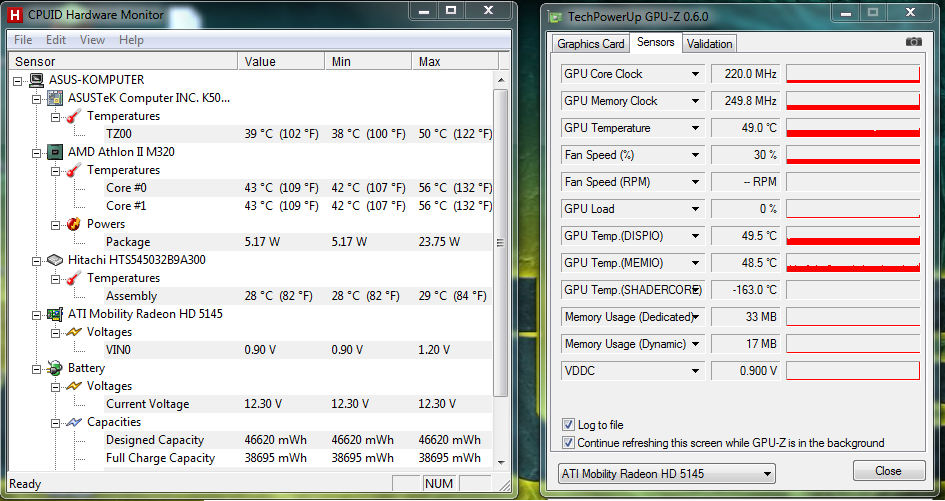Toggle Continue refreshing in background checkbox
The image size is (945, 501).
point(569,442)
